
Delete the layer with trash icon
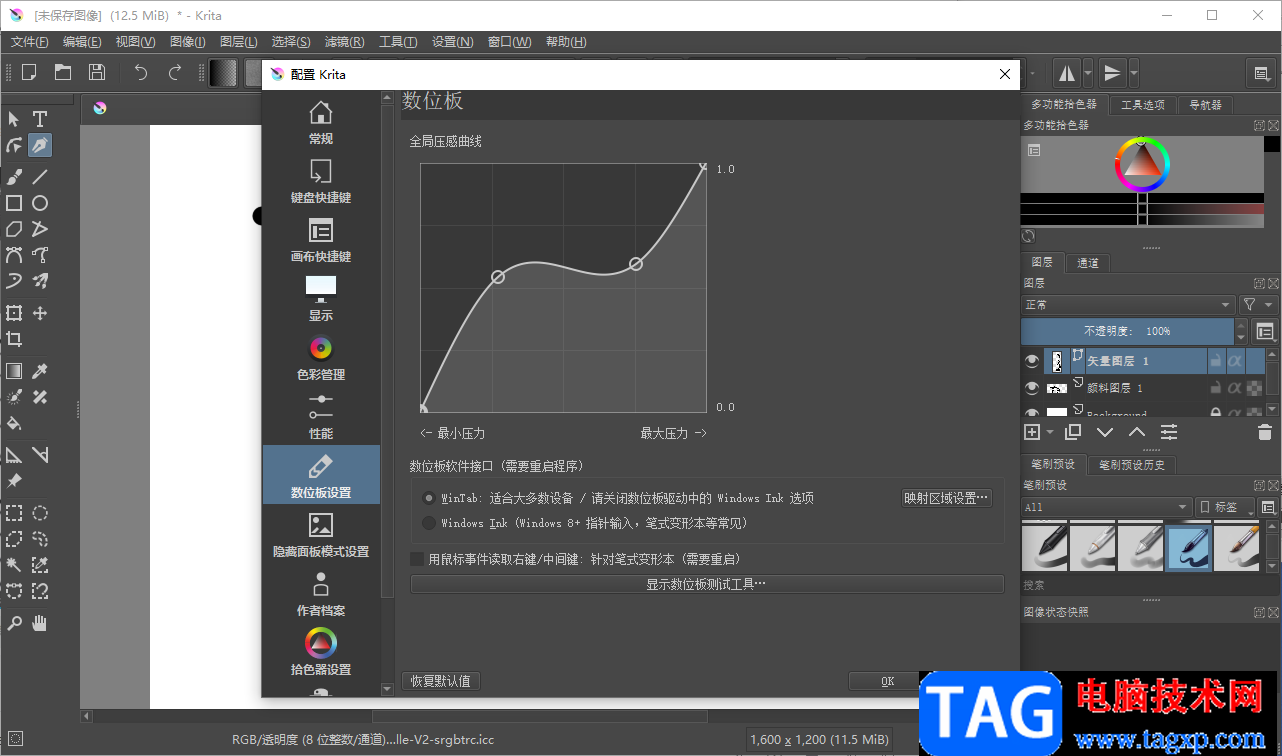pos(1264,432)
